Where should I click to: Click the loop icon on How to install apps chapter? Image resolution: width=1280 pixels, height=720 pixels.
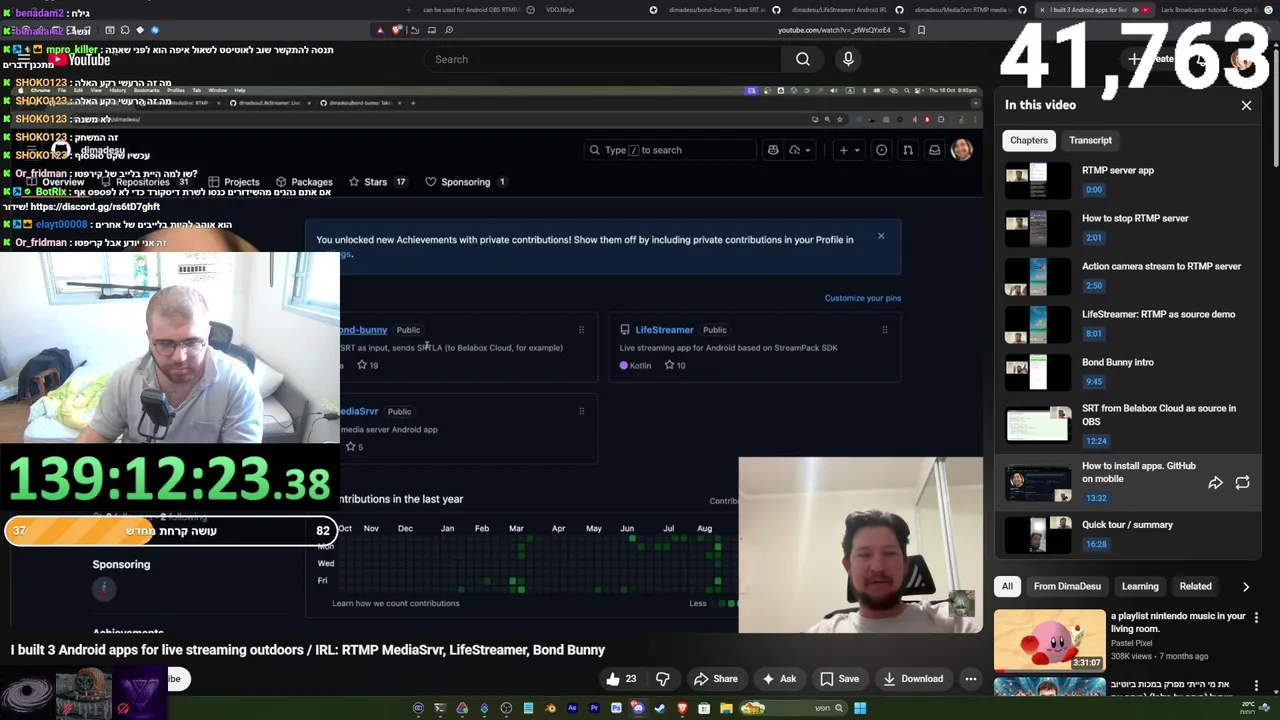pos(1242,483)
